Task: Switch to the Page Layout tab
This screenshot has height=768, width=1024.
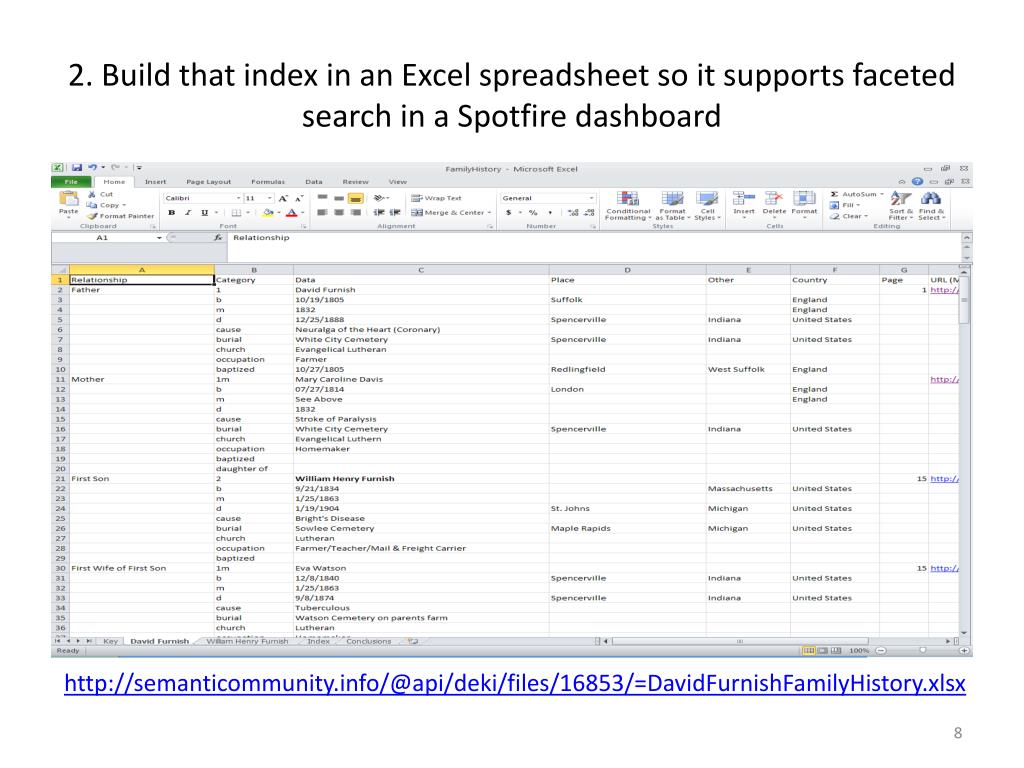Action: tap(208, 182)
